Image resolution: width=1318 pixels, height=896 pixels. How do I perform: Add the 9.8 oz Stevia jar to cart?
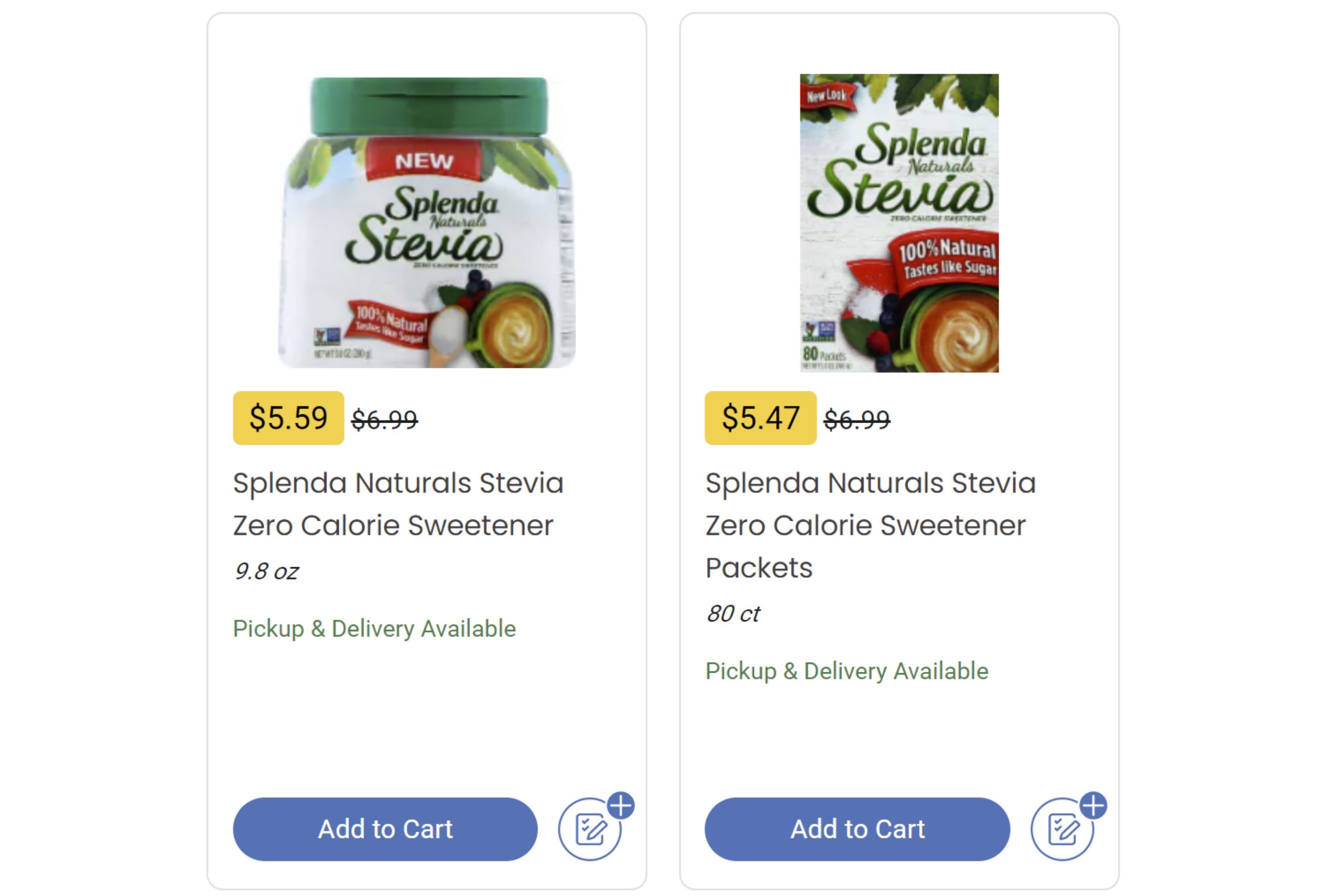tap(385, 828)
